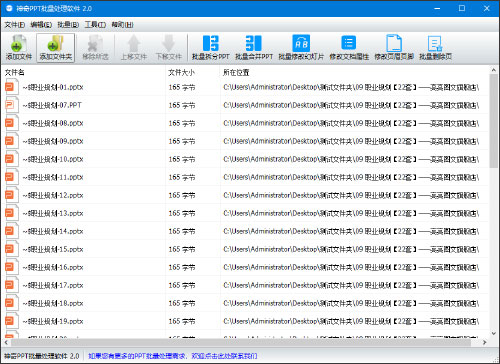The height and width of the screenshot is (364, 500).
Task: Open the 批量(B) menu
Action: (68, 25)
